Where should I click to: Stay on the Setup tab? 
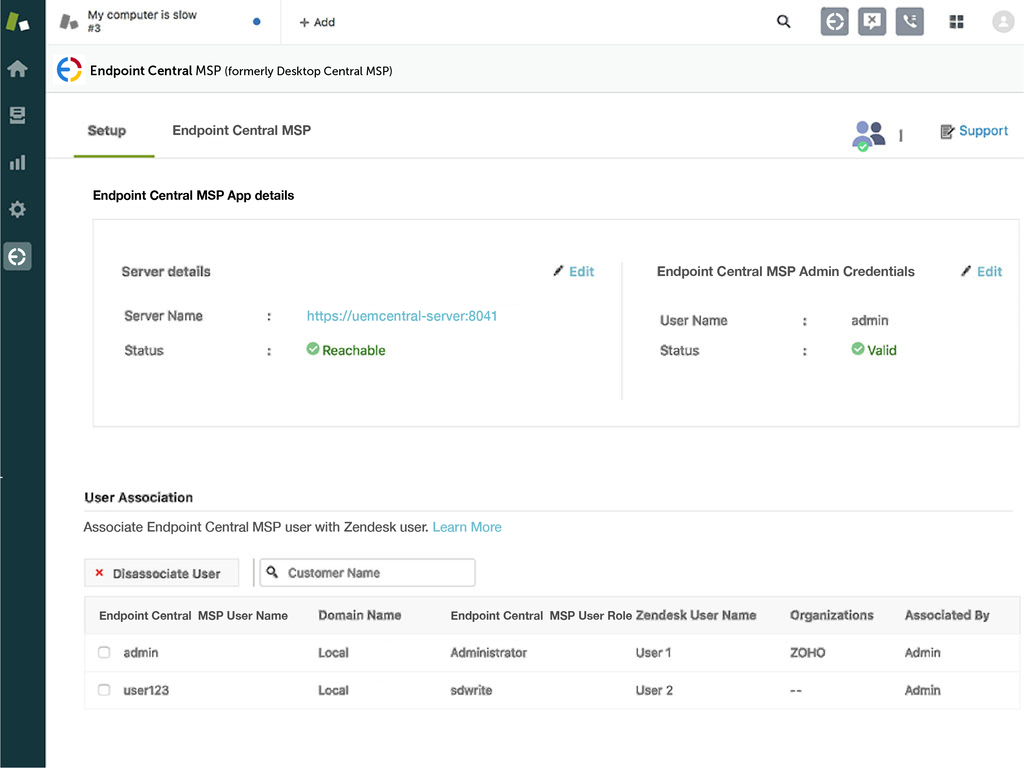pos(106,130)
